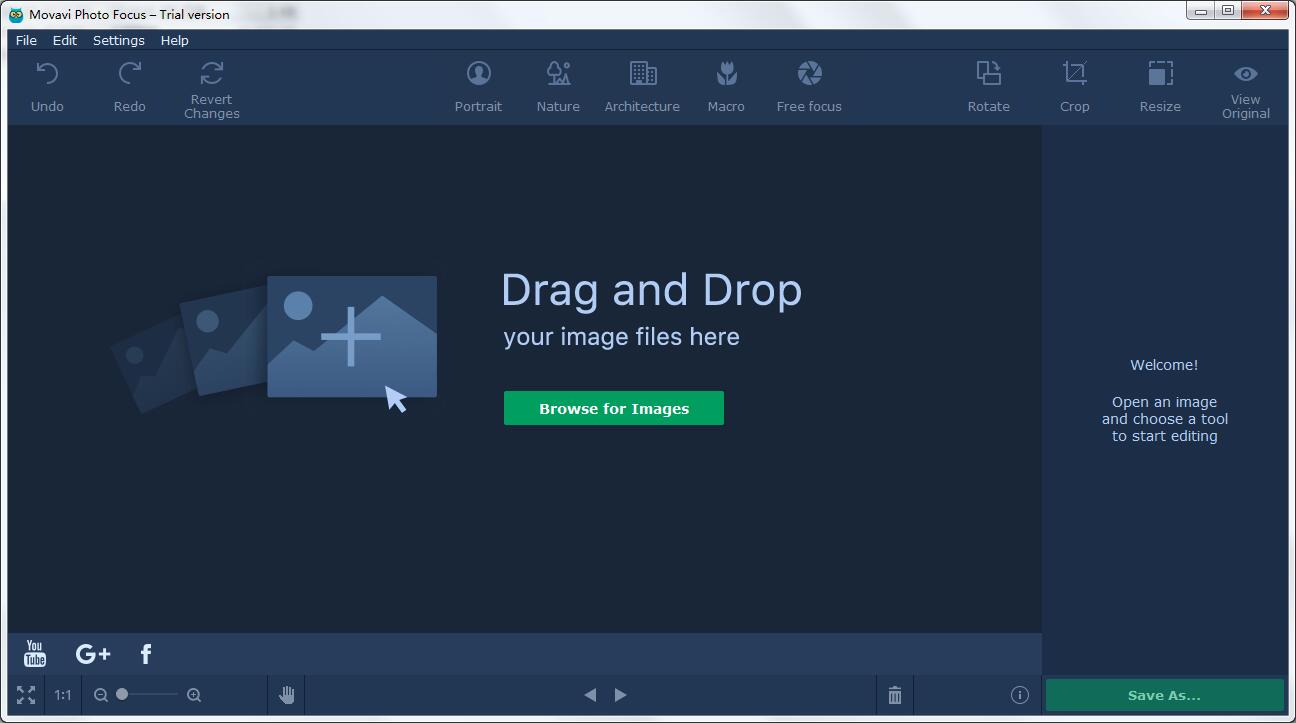Screen dimensions: 1296x723
Task: Select the Architecture focus preset
Action: pos(642,86)
